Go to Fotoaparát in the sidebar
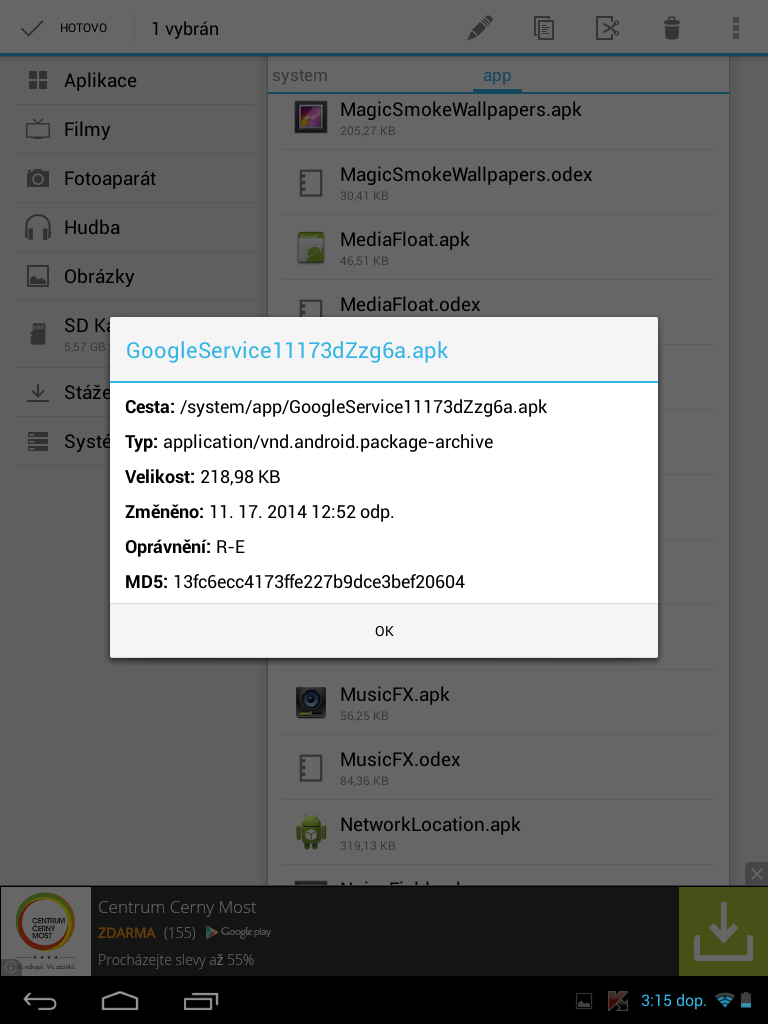This screenshot has width=768, height=1024. pos(110,179)
